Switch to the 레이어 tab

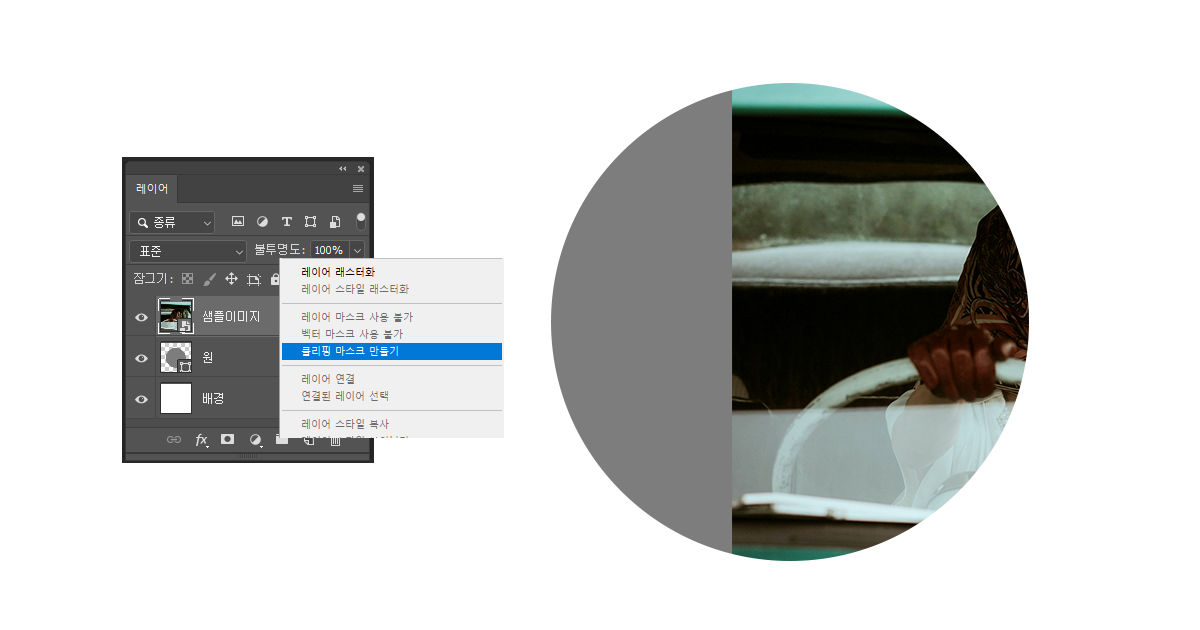[152, 188]
